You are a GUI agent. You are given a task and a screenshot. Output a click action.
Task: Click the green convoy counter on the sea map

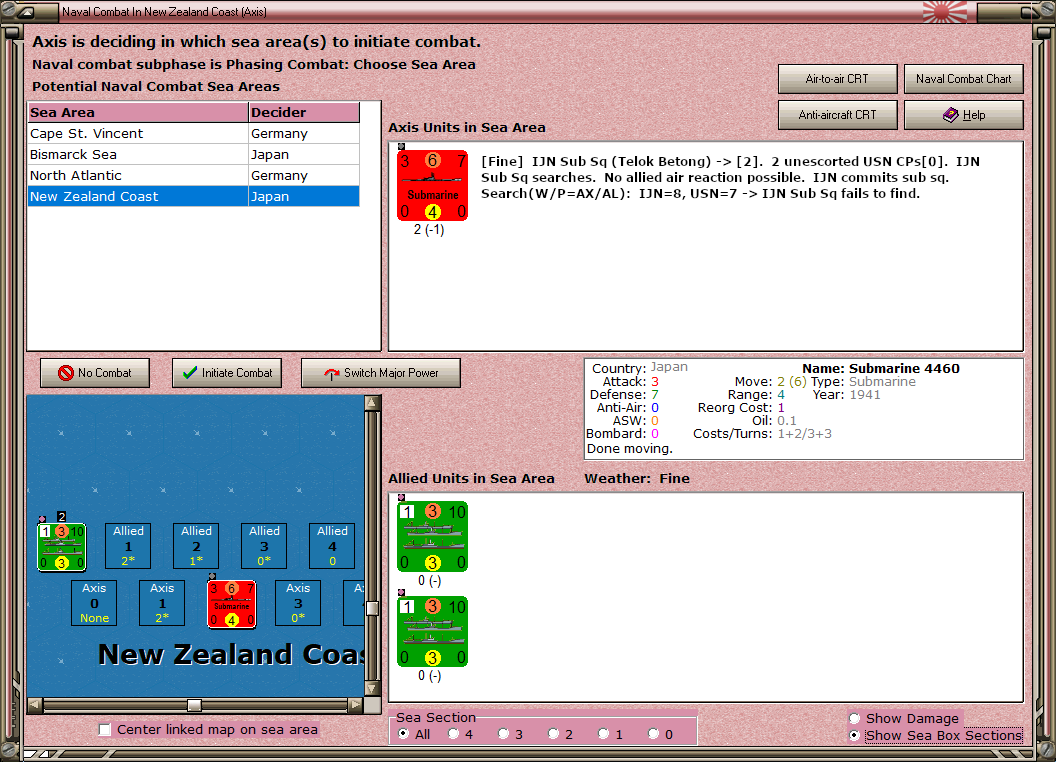[x=61, y=547]
